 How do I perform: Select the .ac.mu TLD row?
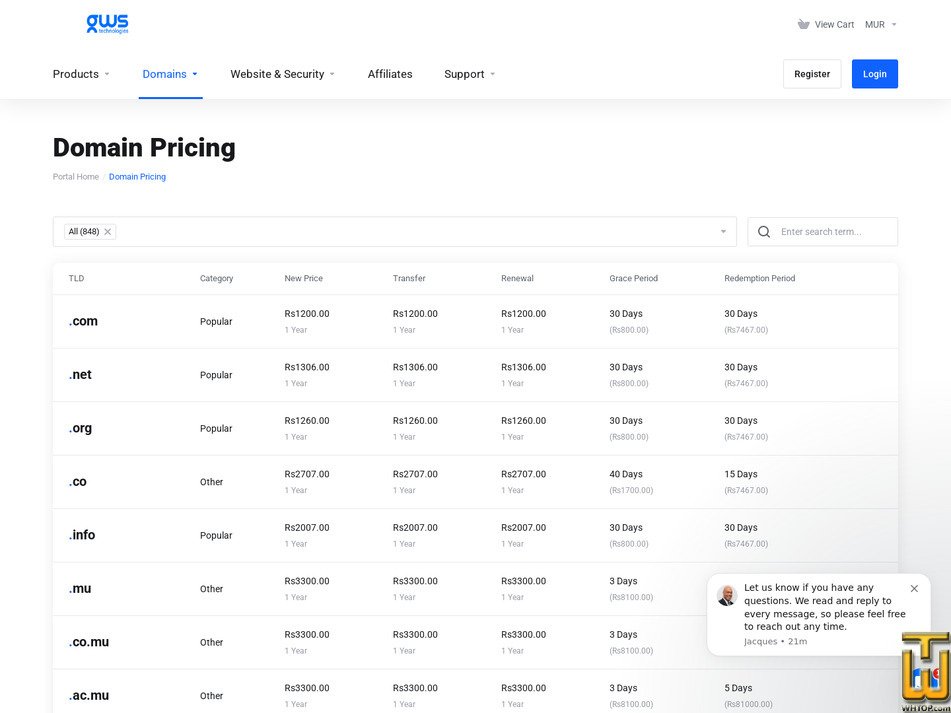(476, 691)
